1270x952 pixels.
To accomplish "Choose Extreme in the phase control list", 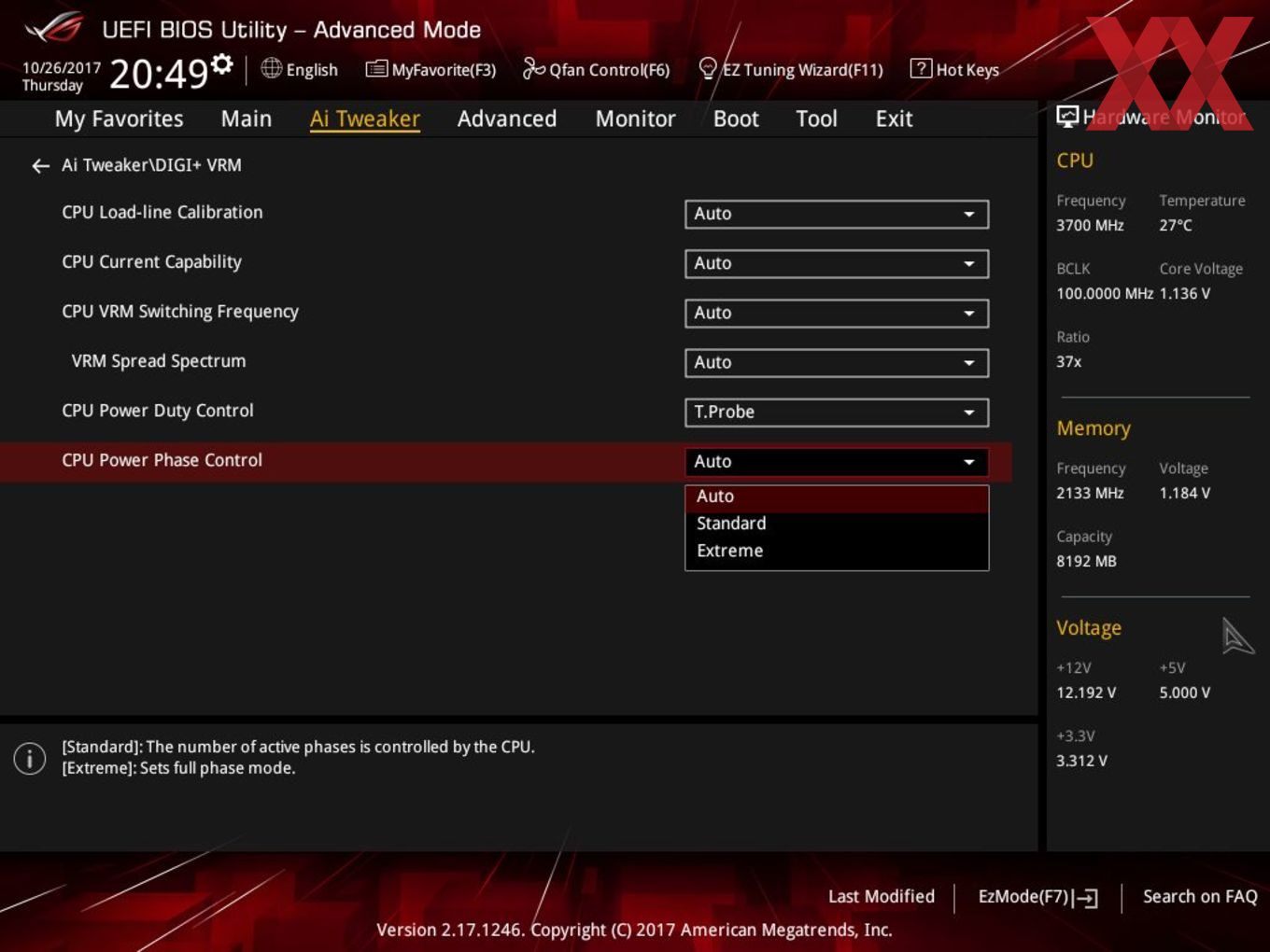I will point(837,551).
